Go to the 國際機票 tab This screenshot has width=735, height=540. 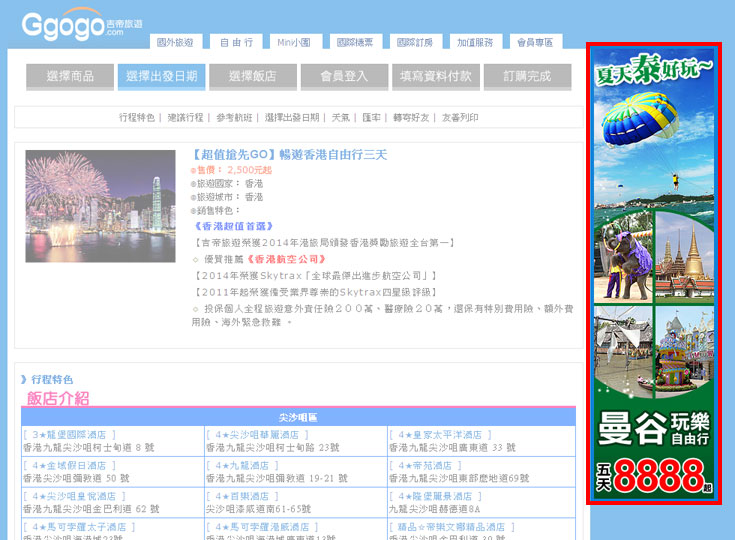point(355,43)
